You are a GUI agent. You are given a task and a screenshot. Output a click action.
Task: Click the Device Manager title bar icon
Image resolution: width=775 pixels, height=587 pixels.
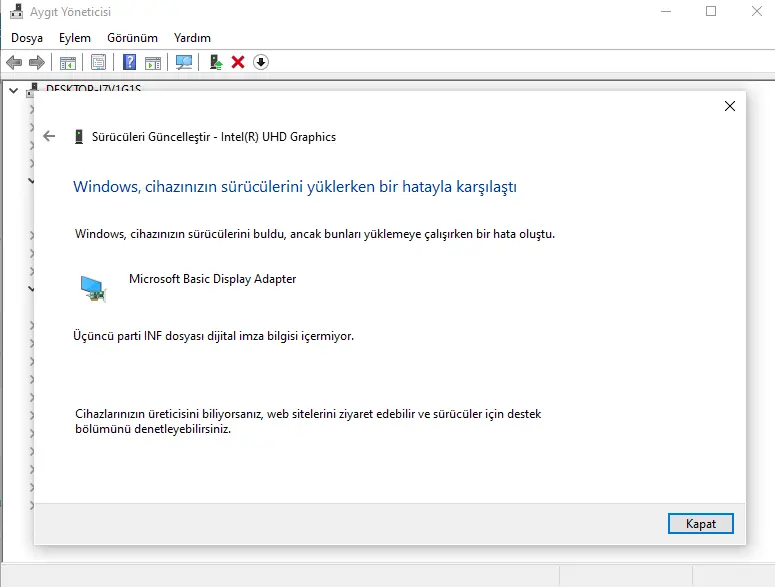[16, 11]
